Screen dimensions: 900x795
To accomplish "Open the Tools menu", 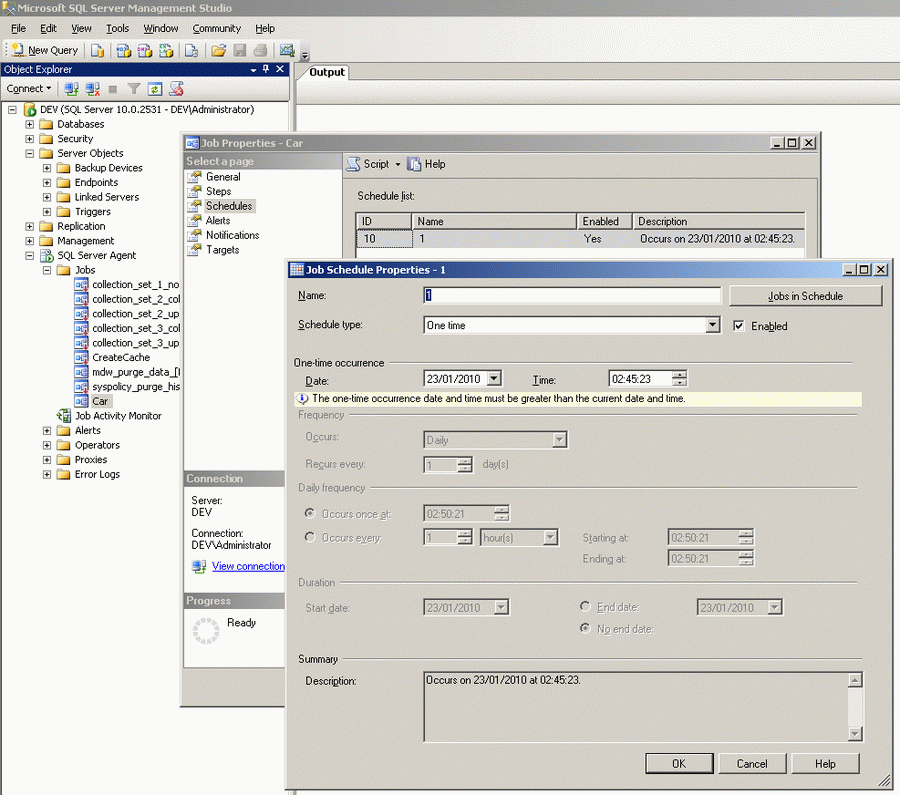I will coord(117,29).
